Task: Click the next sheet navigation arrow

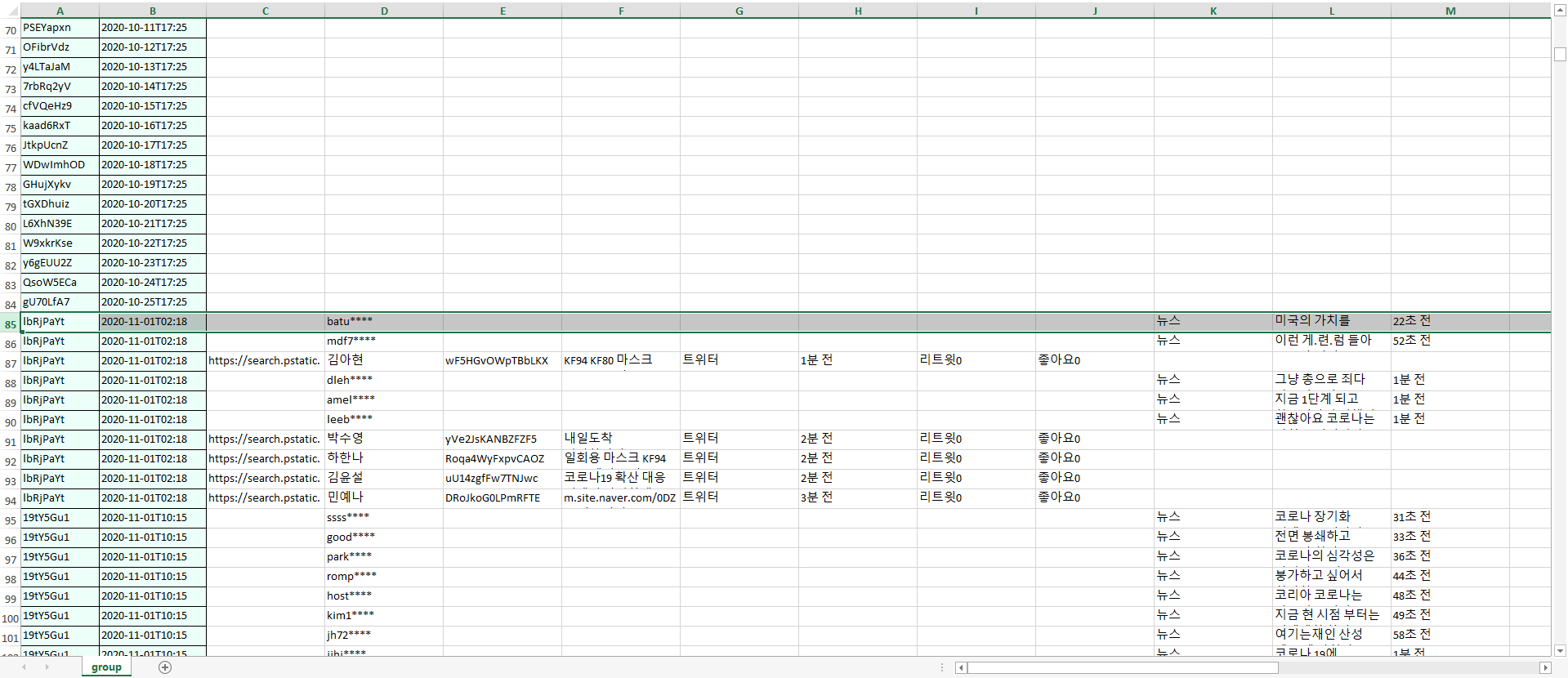Action: coord(47,667)
